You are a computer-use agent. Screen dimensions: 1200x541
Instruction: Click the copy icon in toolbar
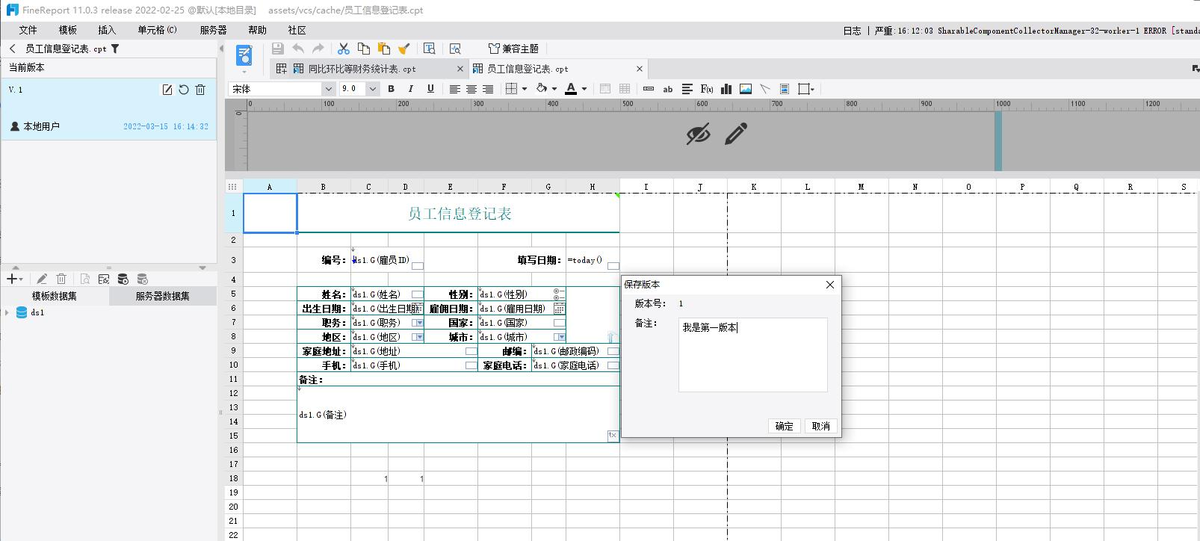(x=364, y=48)
